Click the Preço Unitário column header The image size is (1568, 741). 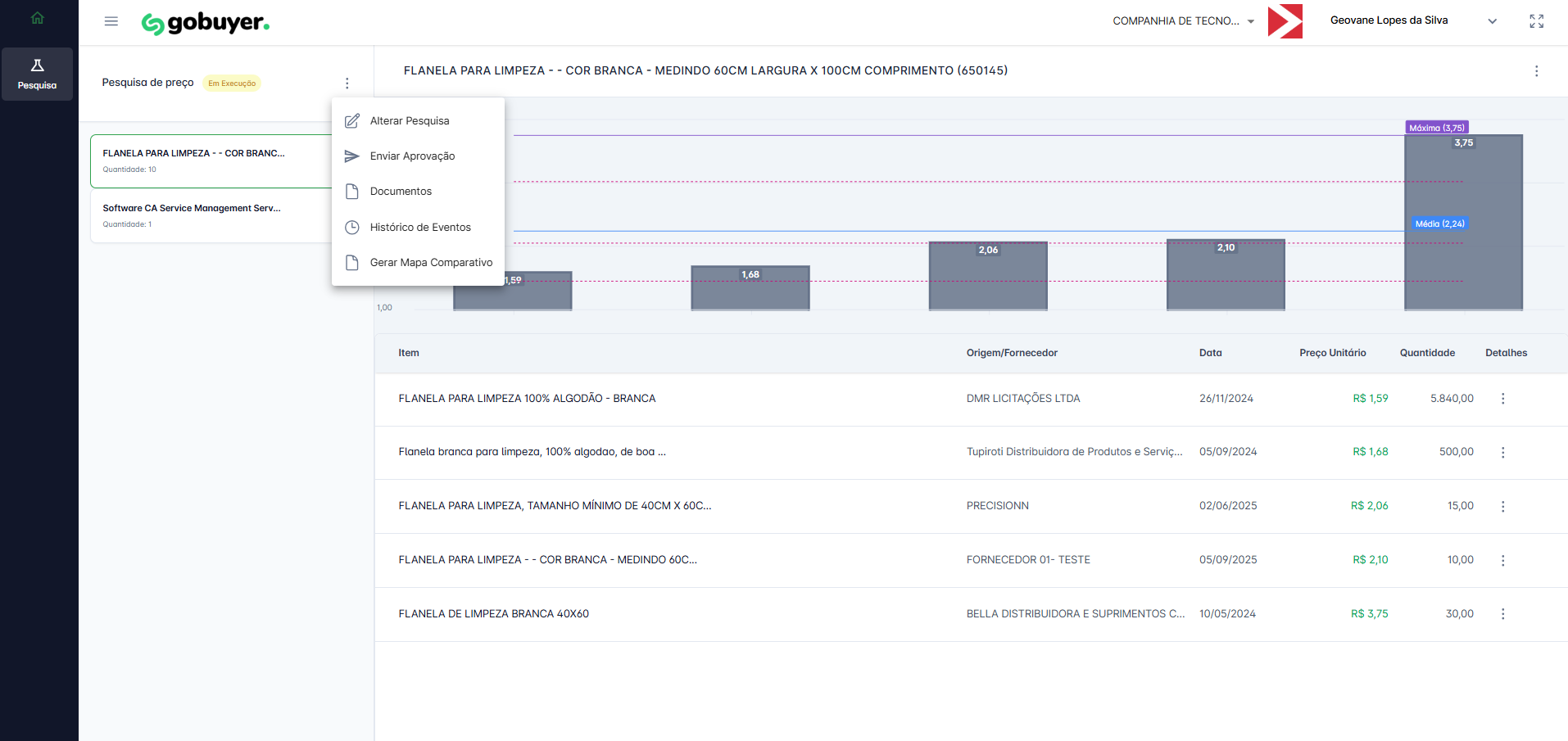point(1332,353)
